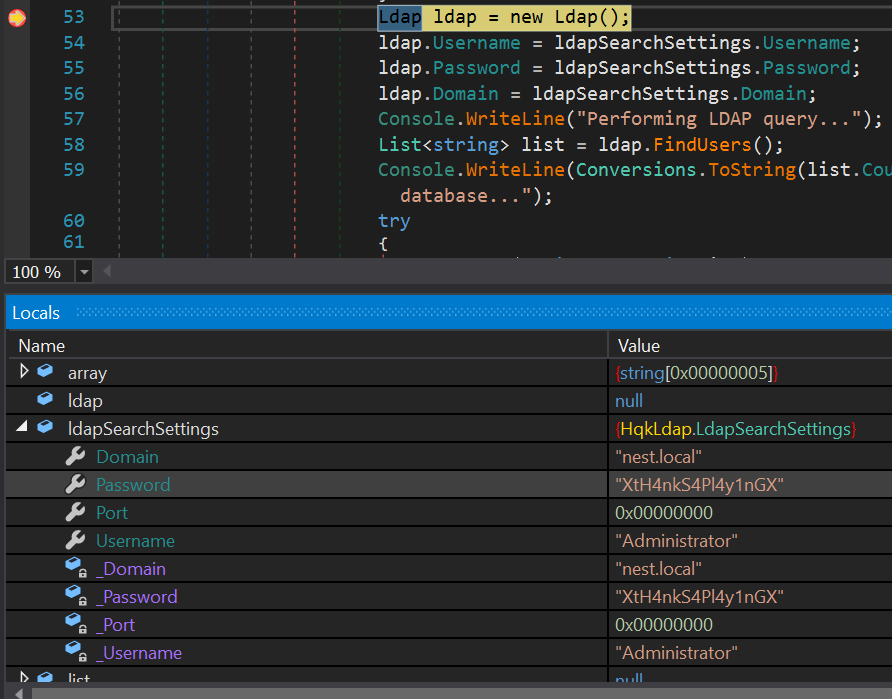Click the breakpoint marker on line 53
Screen dimensions: 892x699
16,18
